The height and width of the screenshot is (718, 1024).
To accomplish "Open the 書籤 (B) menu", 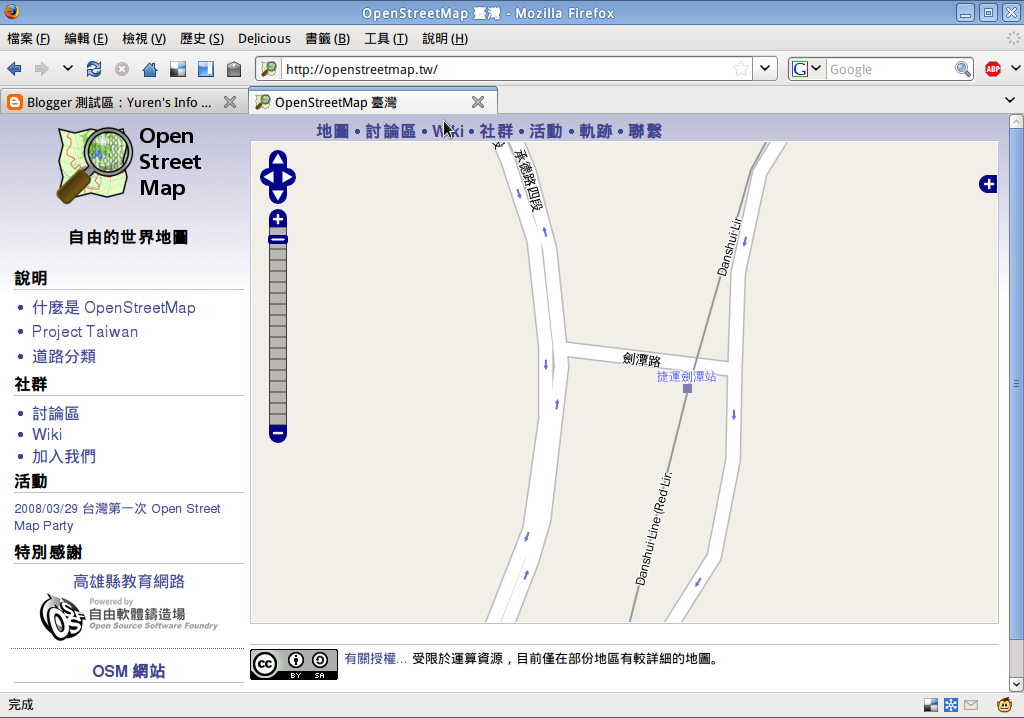I will [x=327, y=39].
